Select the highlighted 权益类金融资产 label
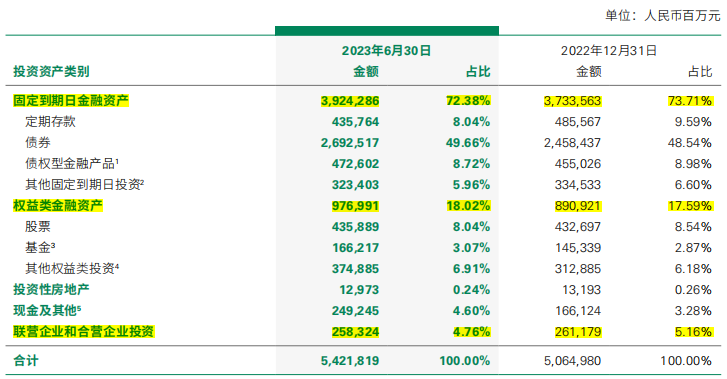This screenshot has height=379, width=727. [57, 206]
